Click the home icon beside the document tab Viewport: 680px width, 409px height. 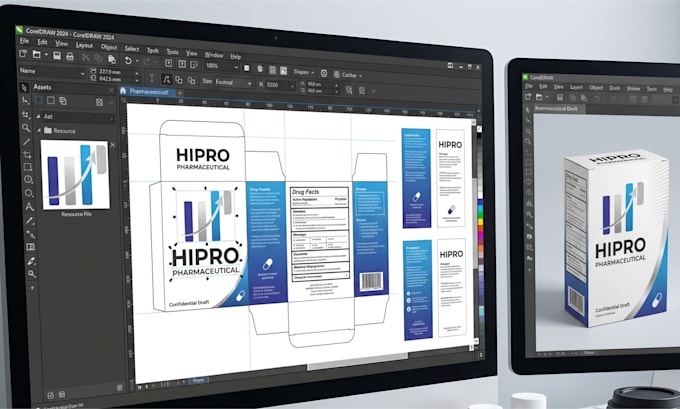point(123,90)
